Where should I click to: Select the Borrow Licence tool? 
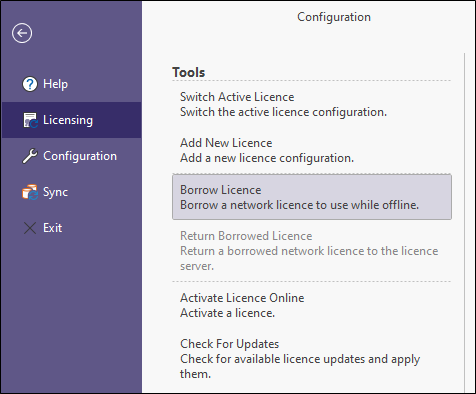(312, 197)
